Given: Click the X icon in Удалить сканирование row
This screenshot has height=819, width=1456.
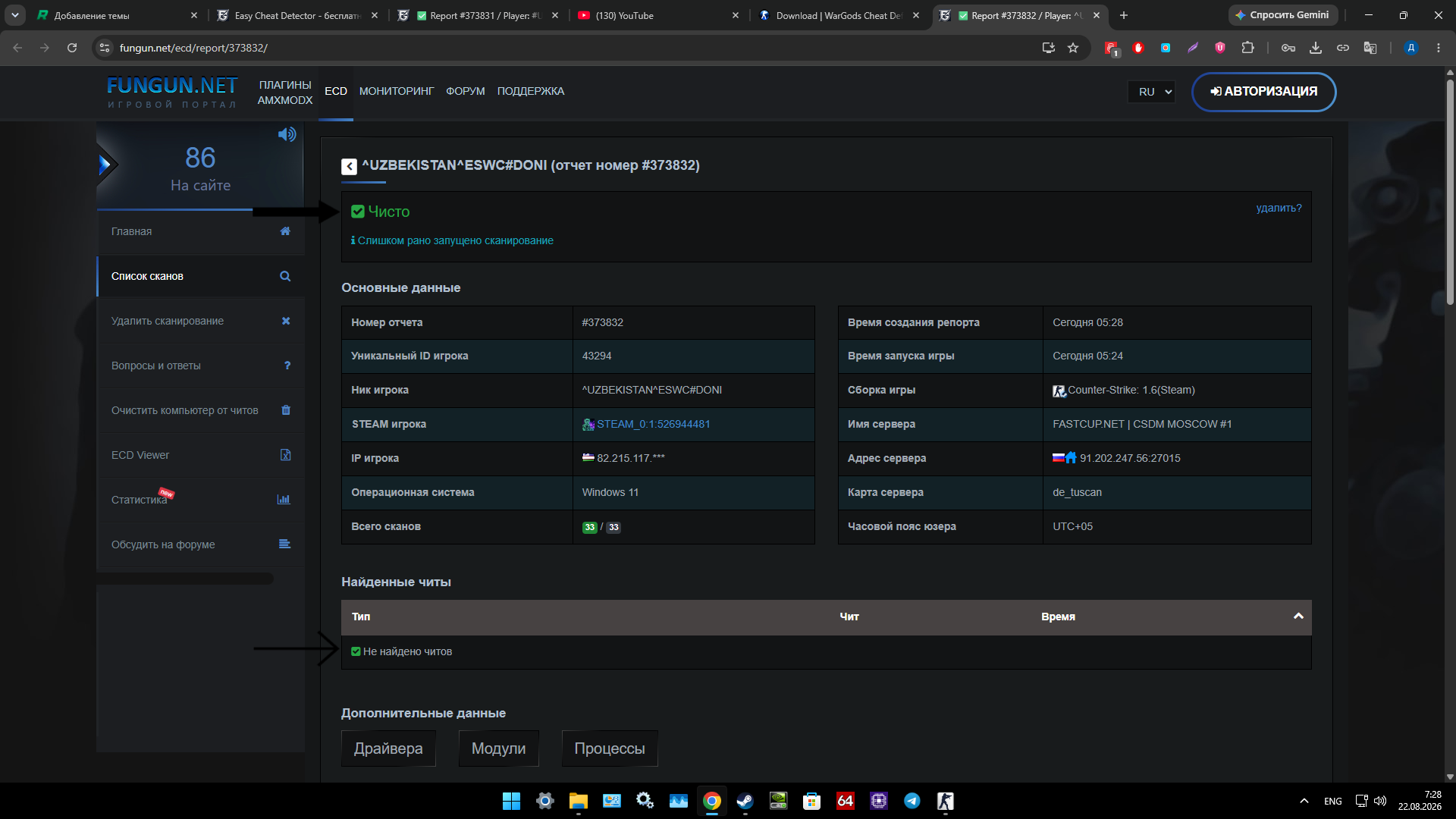Looking at the screenshot, I should [286, 321].
